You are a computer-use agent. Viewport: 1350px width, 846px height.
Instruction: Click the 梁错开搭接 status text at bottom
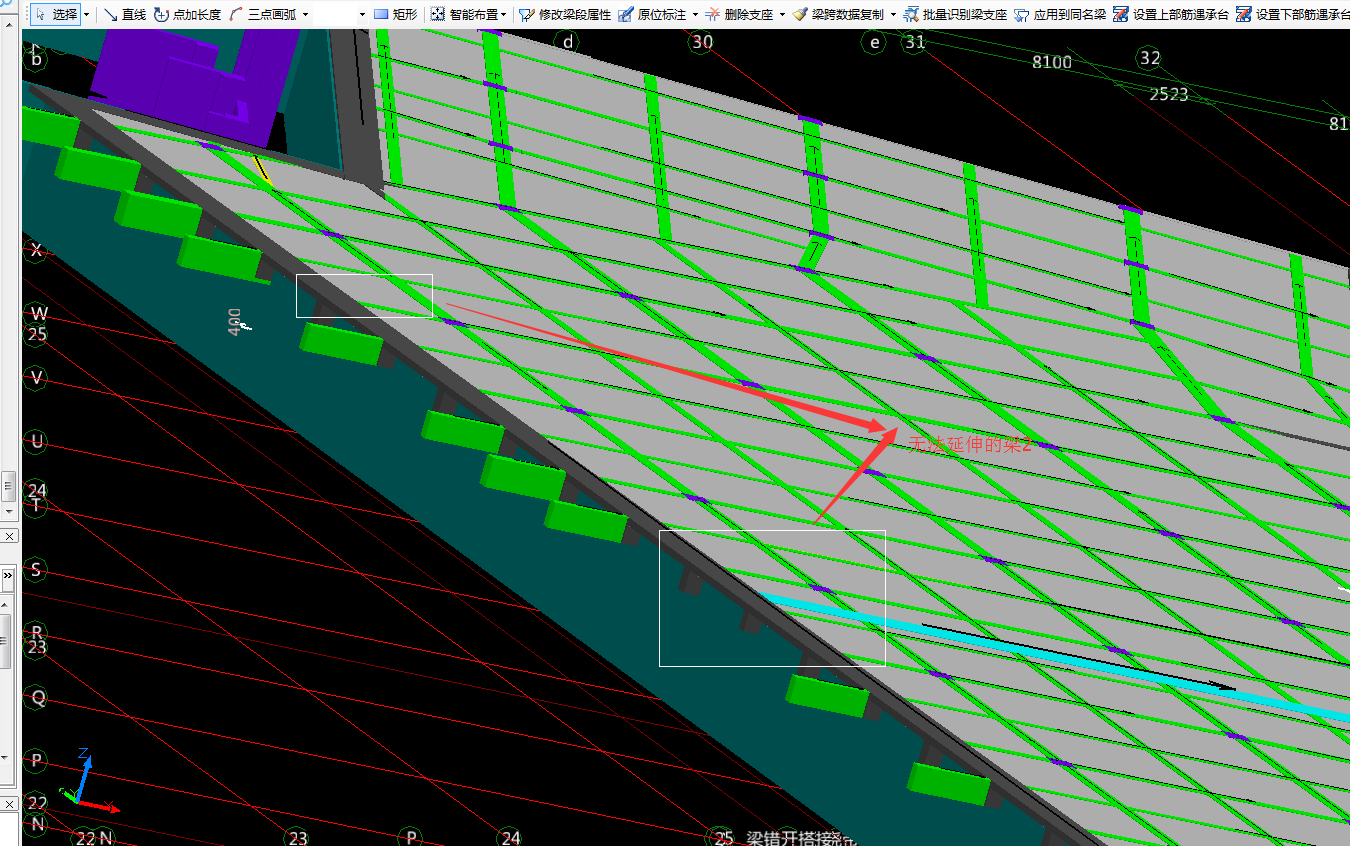(803, 839)
